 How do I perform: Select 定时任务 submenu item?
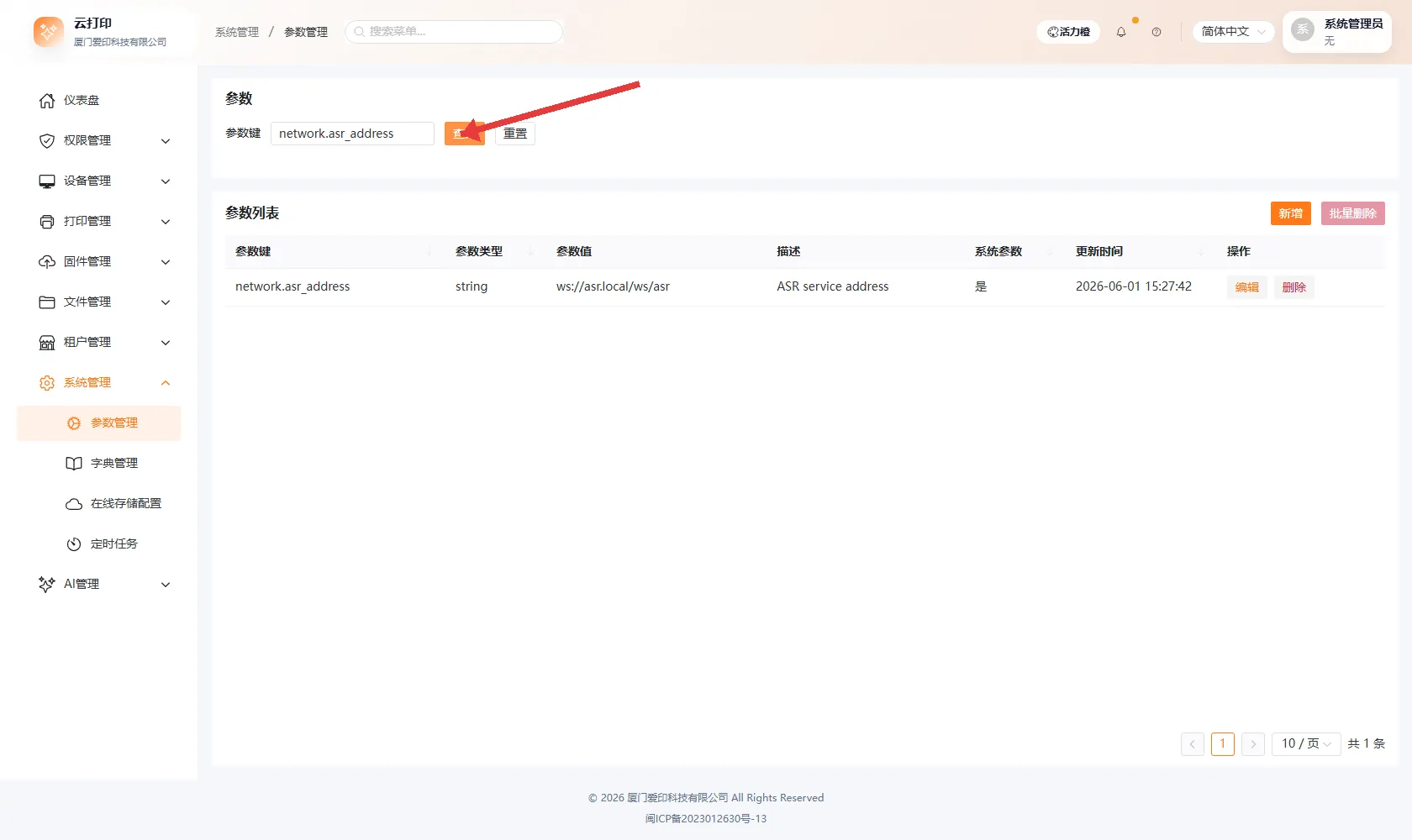tap(99, 544)
